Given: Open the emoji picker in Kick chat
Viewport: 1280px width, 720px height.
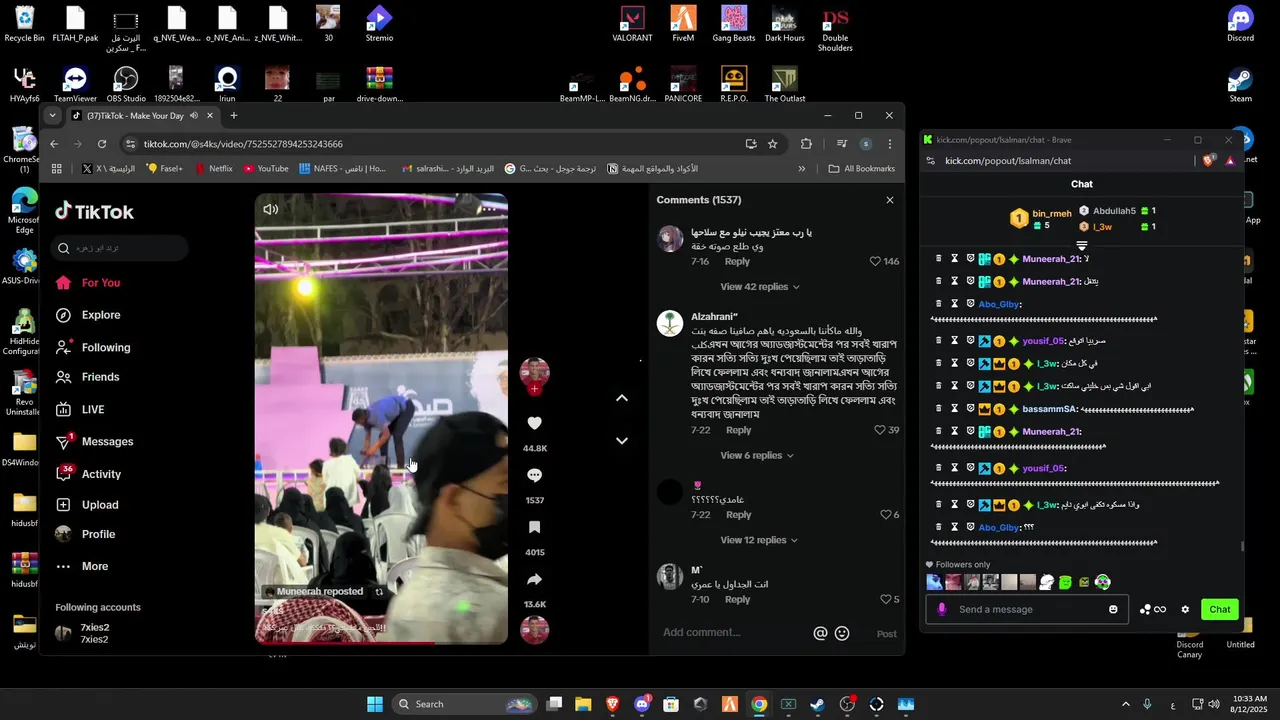Looking at the screenshot, I should [x=1113, y=610].
